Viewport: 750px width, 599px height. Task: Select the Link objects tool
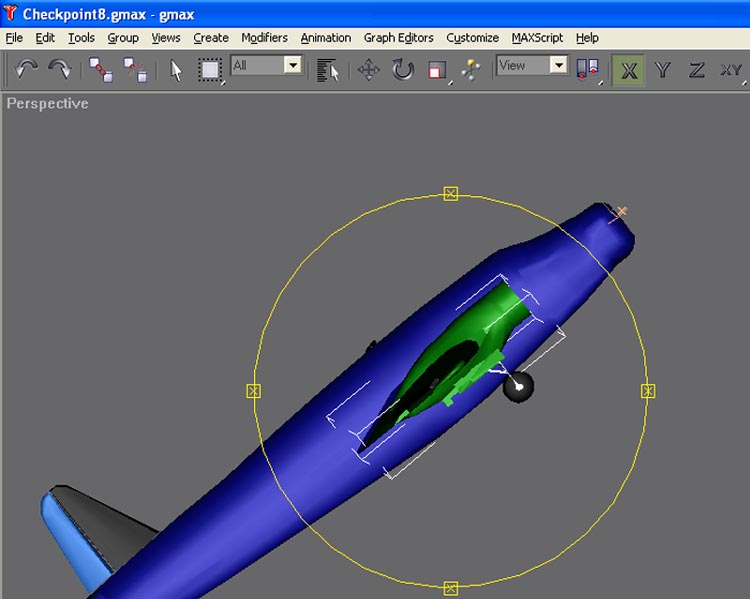pos(101,69)
